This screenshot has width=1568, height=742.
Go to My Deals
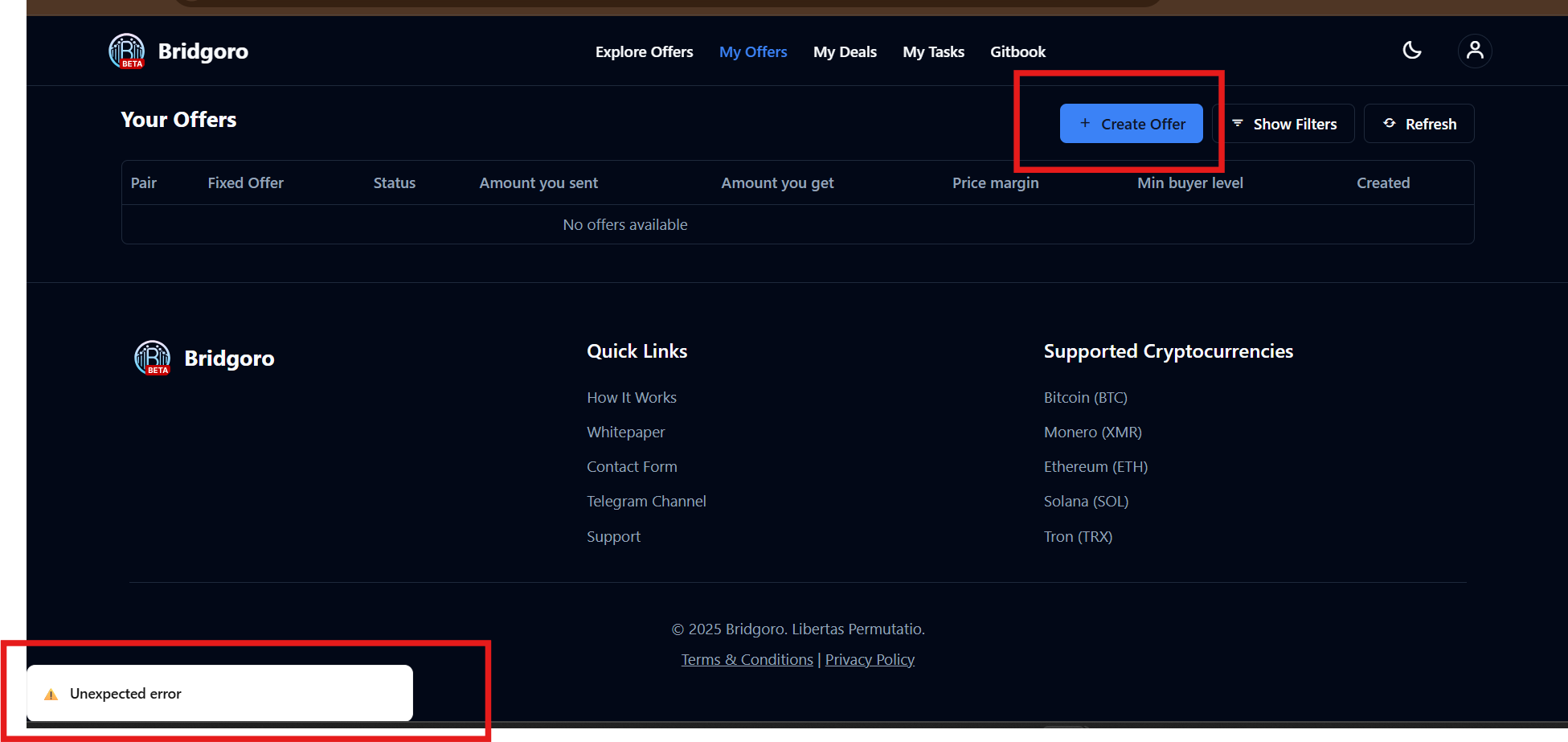(x=845, y=51)
